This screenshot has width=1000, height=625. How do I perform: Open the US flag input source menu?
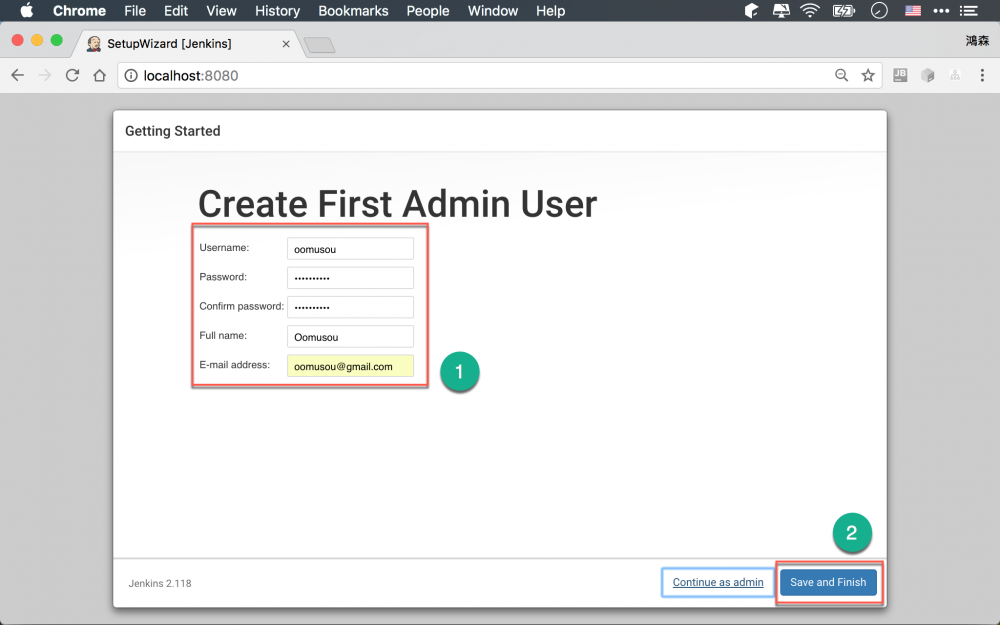(x=912, y=11)
